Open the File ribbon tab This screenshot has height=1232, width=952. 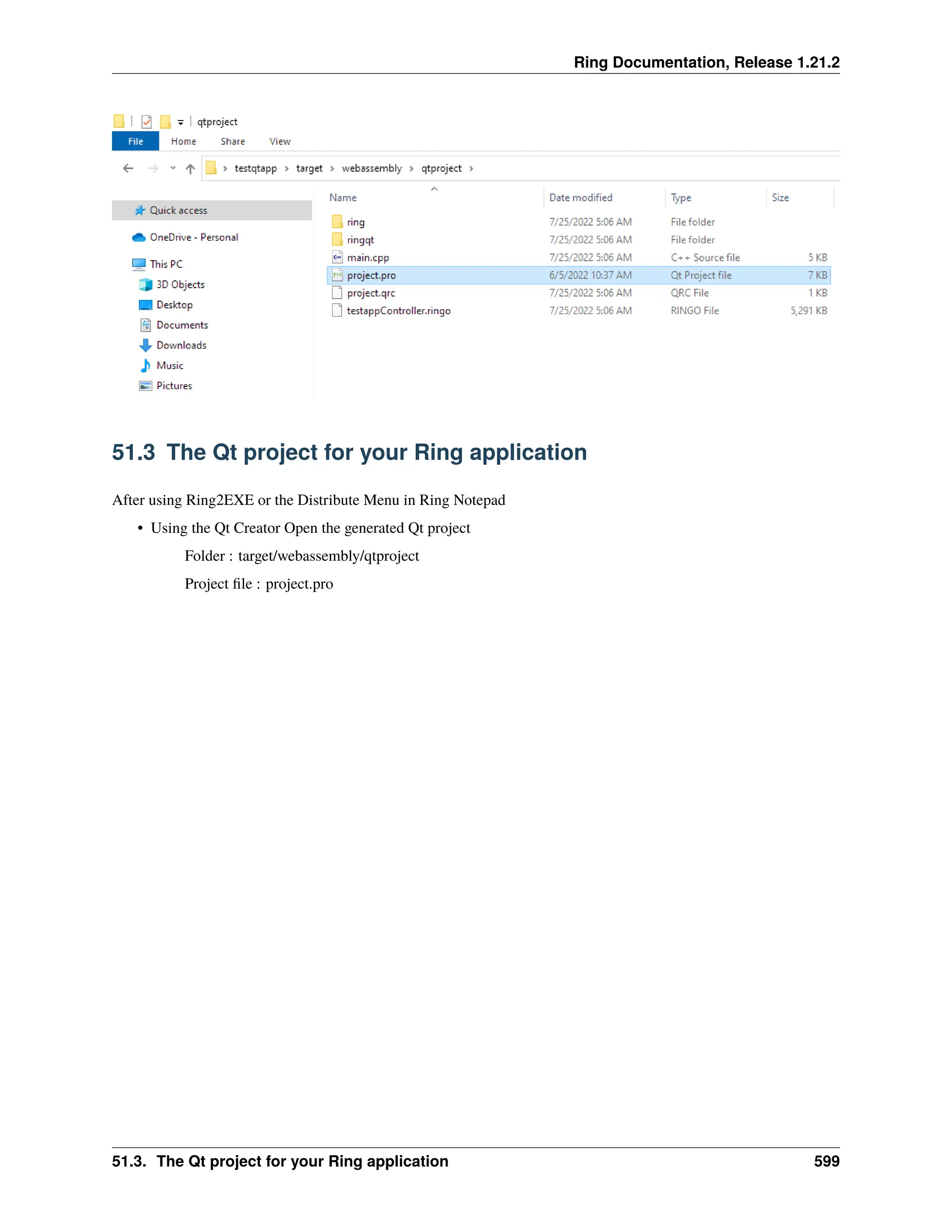click(x=135, y=141)
